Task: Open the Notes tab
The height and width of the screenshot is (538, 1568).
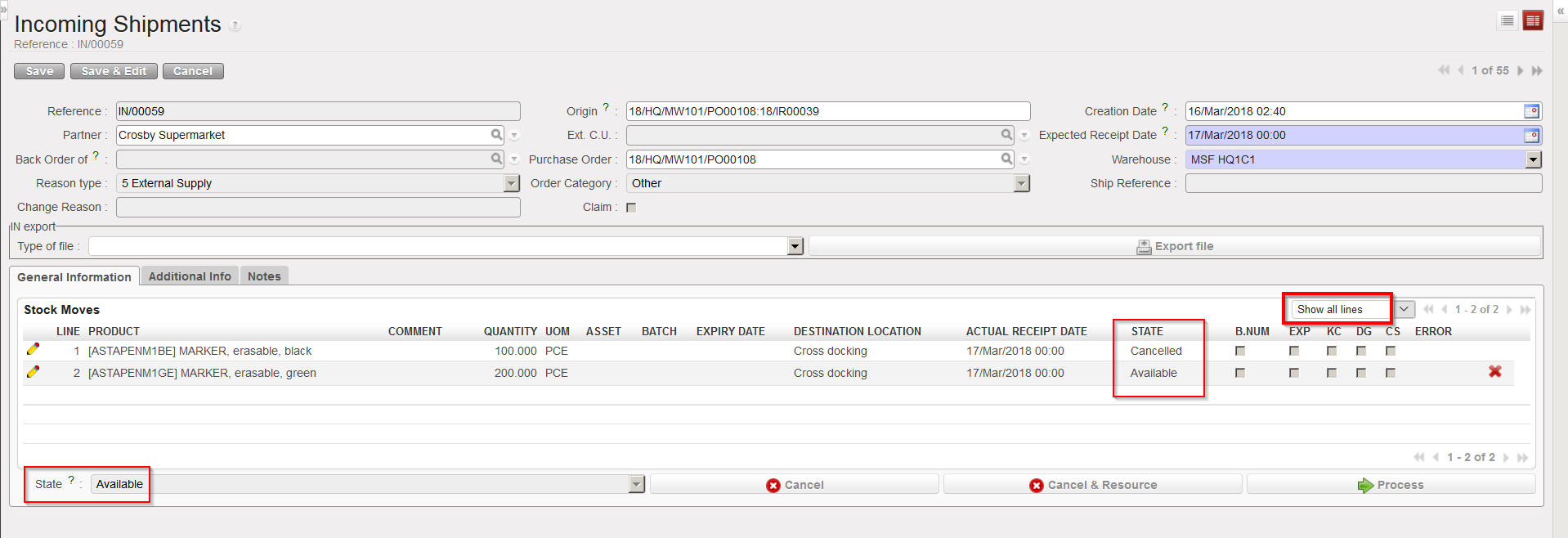Action: click(264, 276)
